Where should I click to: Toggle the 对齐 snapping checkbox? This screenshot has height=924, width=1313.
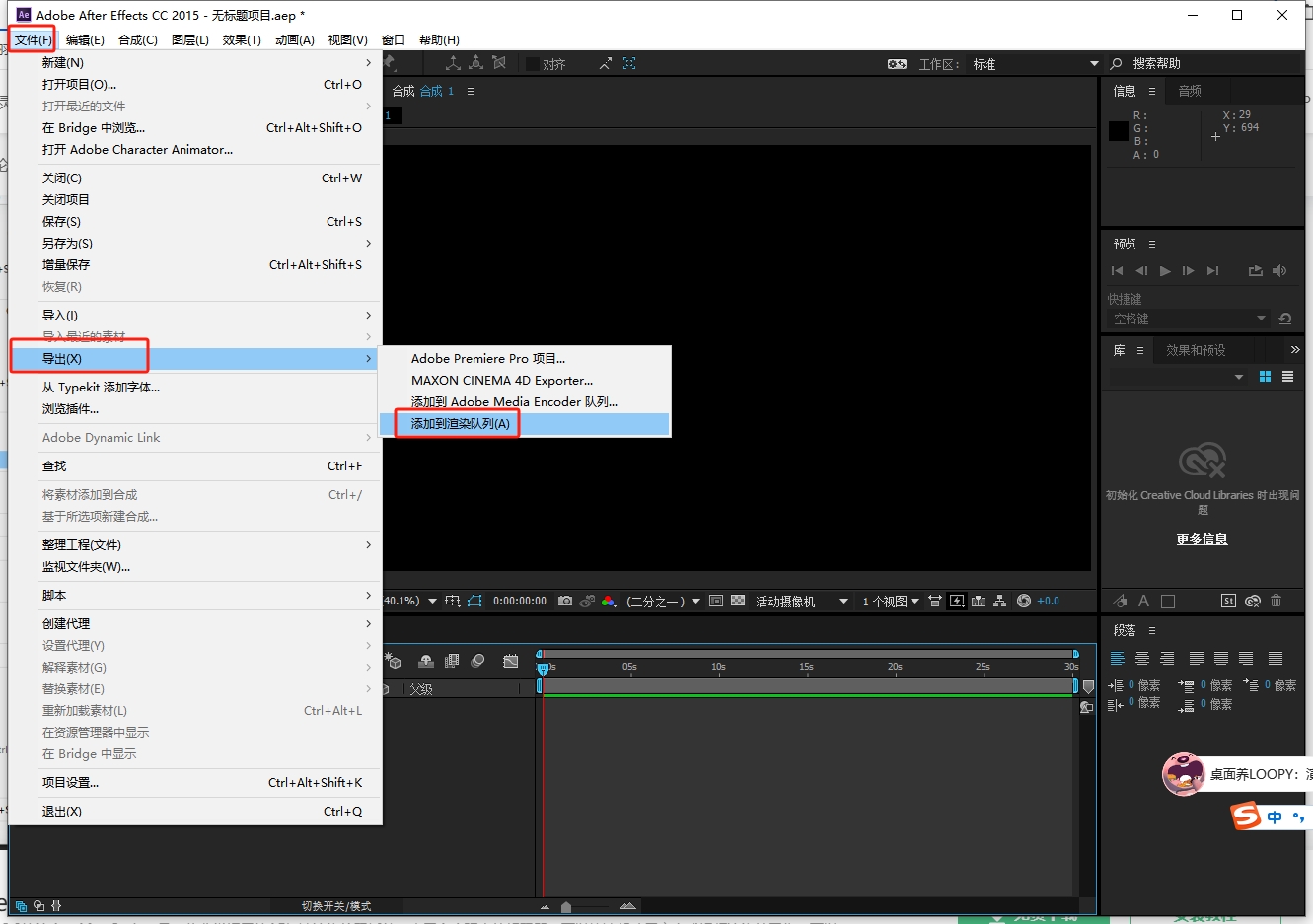(533, 64)
